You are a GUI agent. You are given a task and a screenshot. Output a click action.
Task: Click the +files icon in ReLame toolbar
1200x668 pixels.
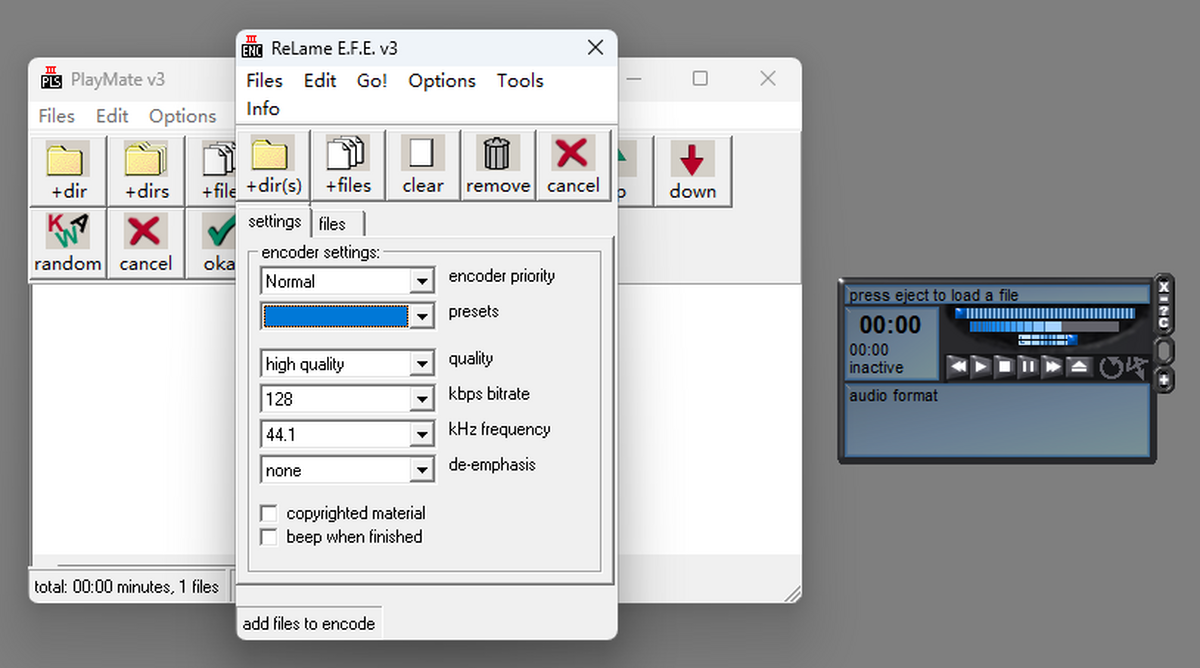pyautogui.click(x=348, y=165)
